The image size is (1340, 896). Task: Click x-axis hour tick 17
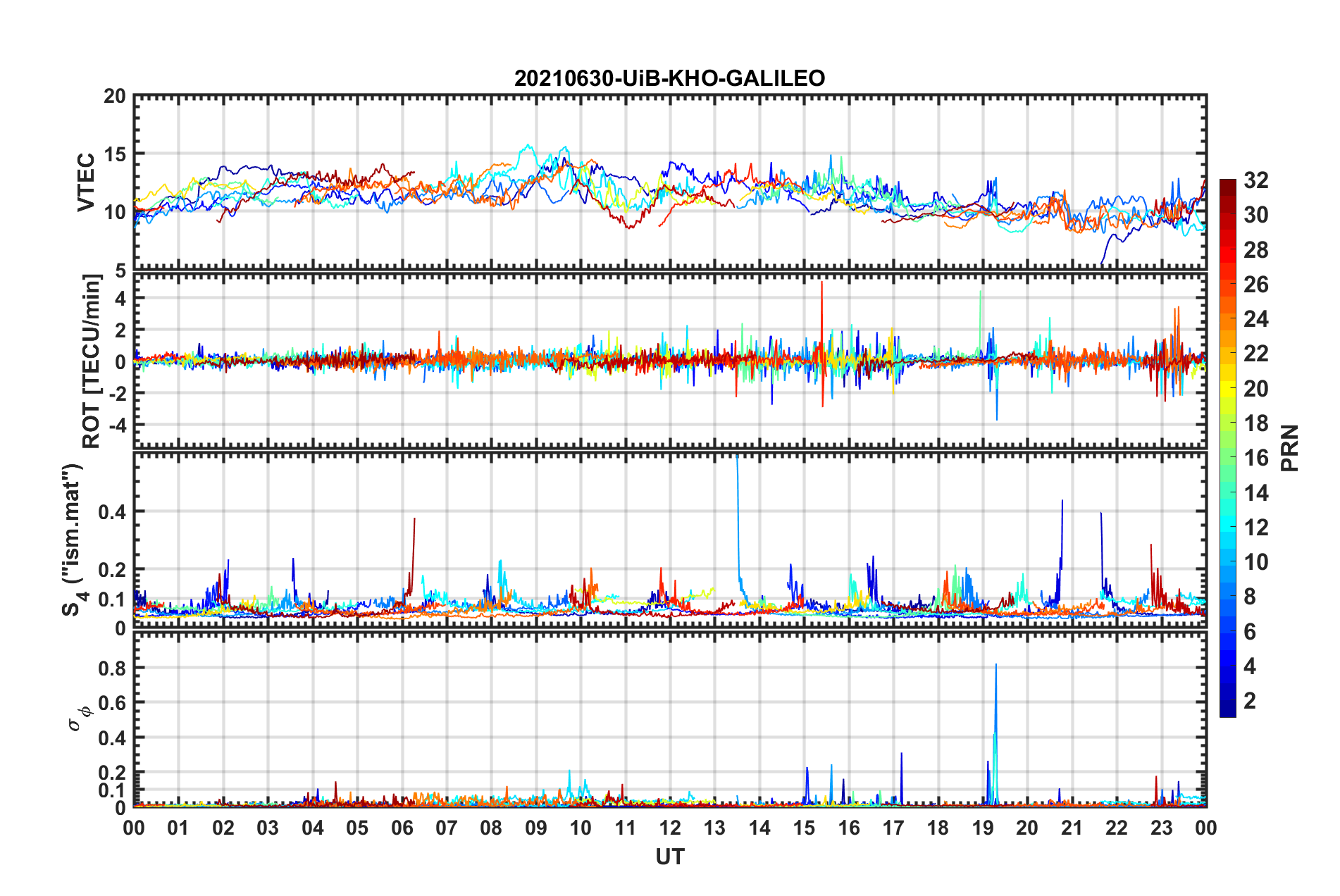click(893, 828)
